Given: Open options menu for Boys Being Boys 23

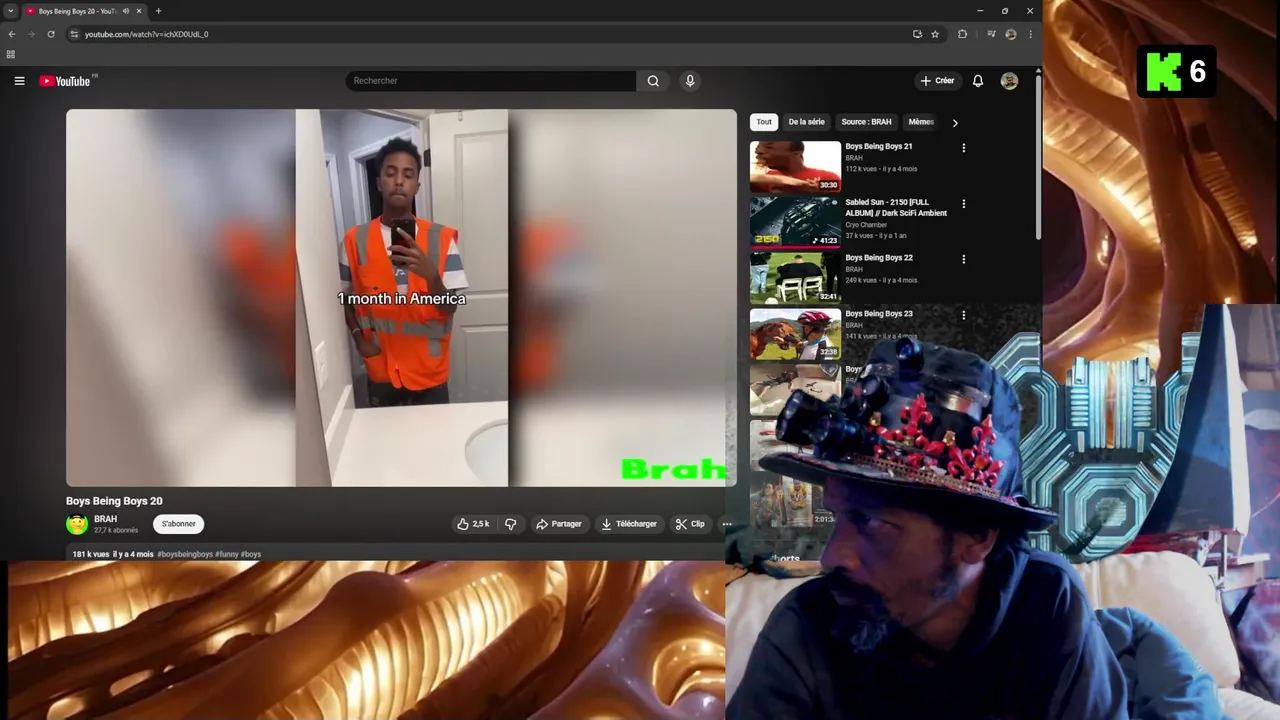Looking at the screenshot, I should (x=963, y=315).
